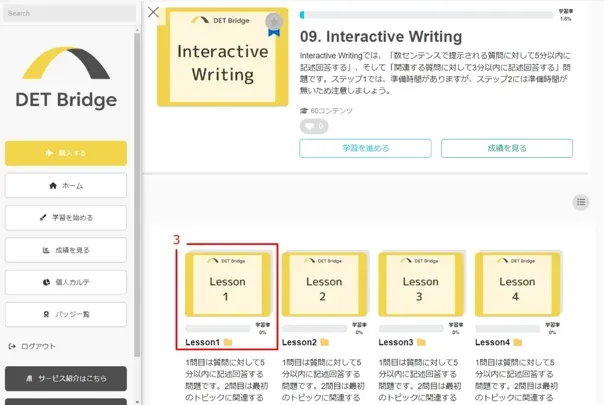Image resolution: width=604 pixels, height=405 pixels.
Task: Click the folder icon next to Lesson1
Action: (x=228, y=342)
